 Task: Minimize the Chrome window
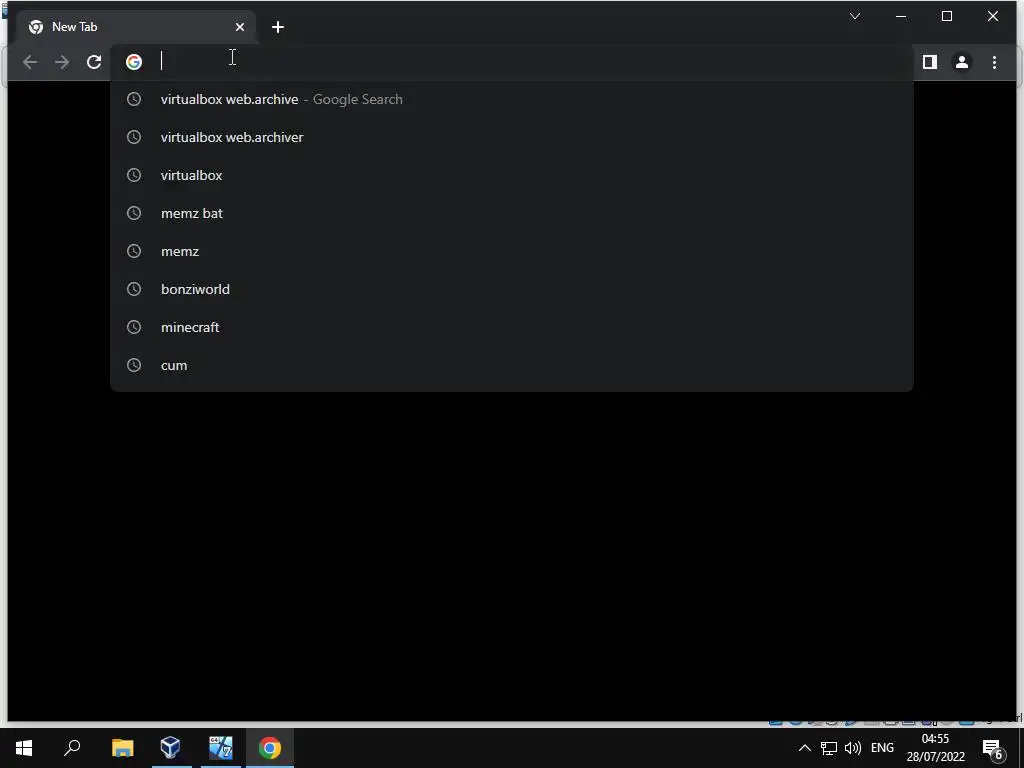click(x=901, y=16)
